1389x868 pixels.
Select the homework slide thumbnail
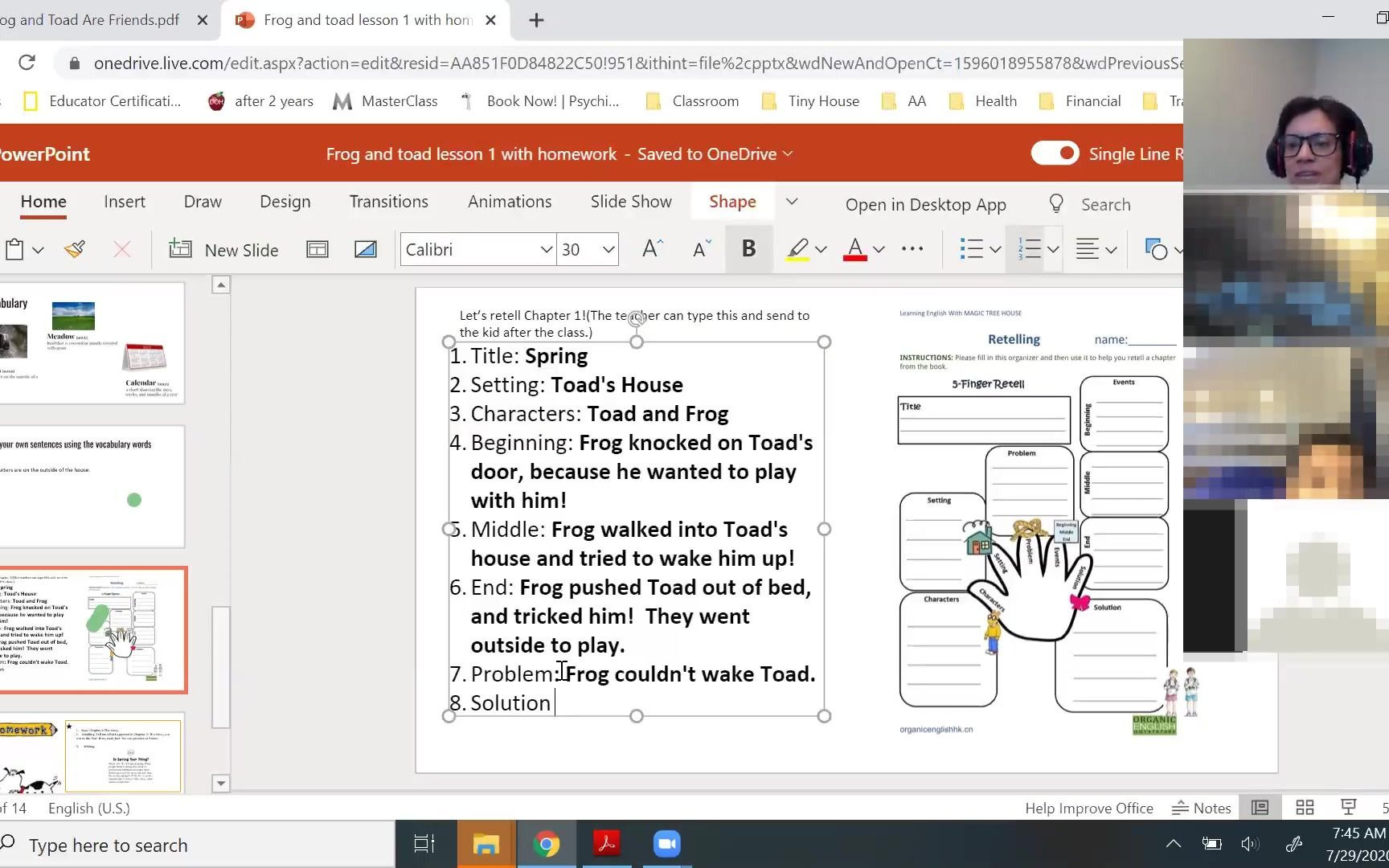[92, 754]
